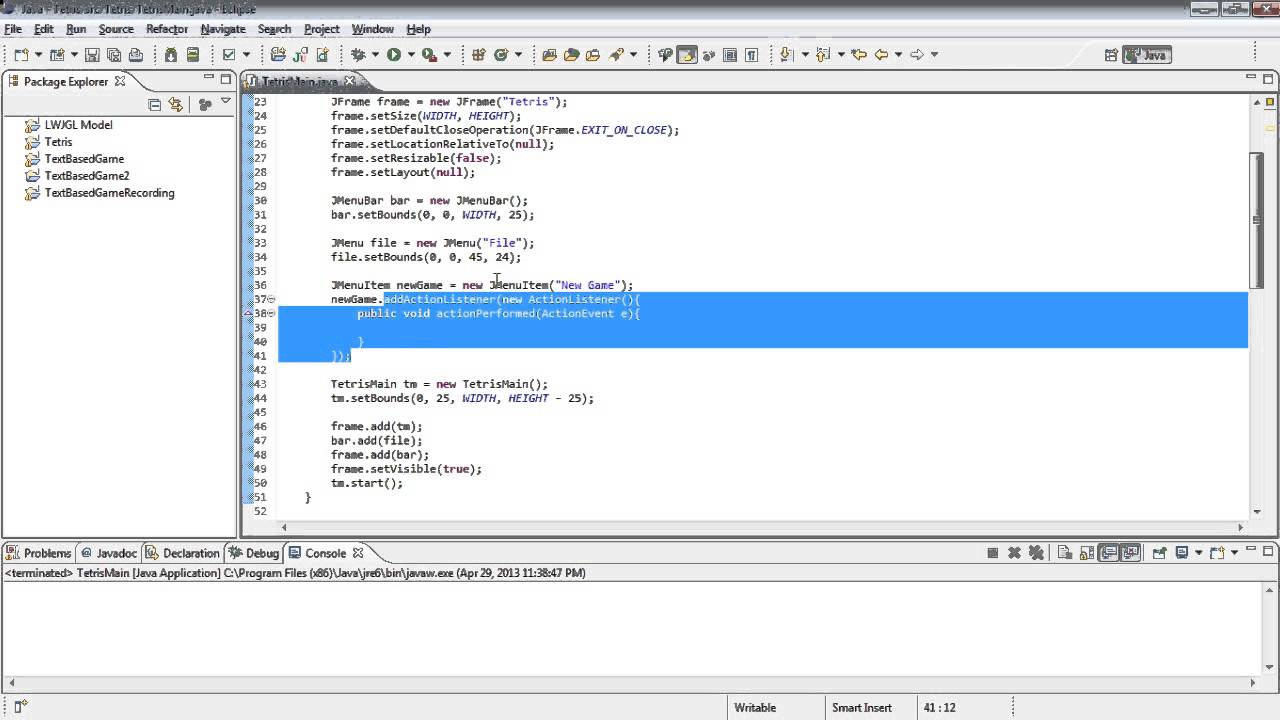Select LWJGL Model project

pos(78,125)
